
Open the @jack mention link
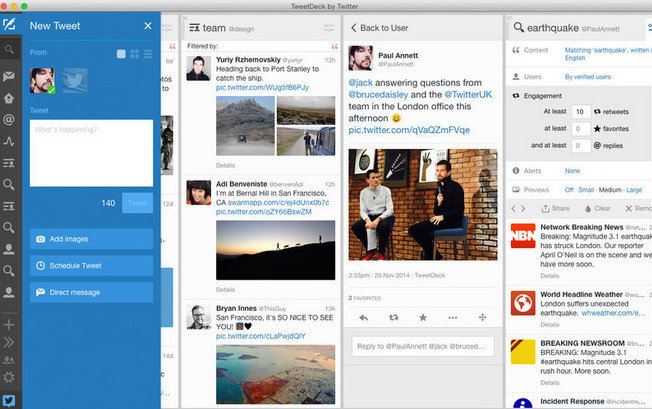pos(361,83)
